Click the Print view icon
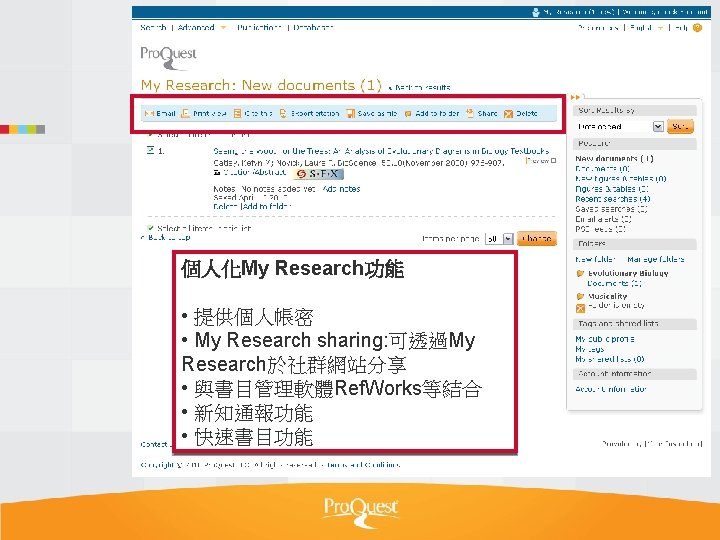The height and width of the screenshot is (540, 720). [x=185, y=113]
